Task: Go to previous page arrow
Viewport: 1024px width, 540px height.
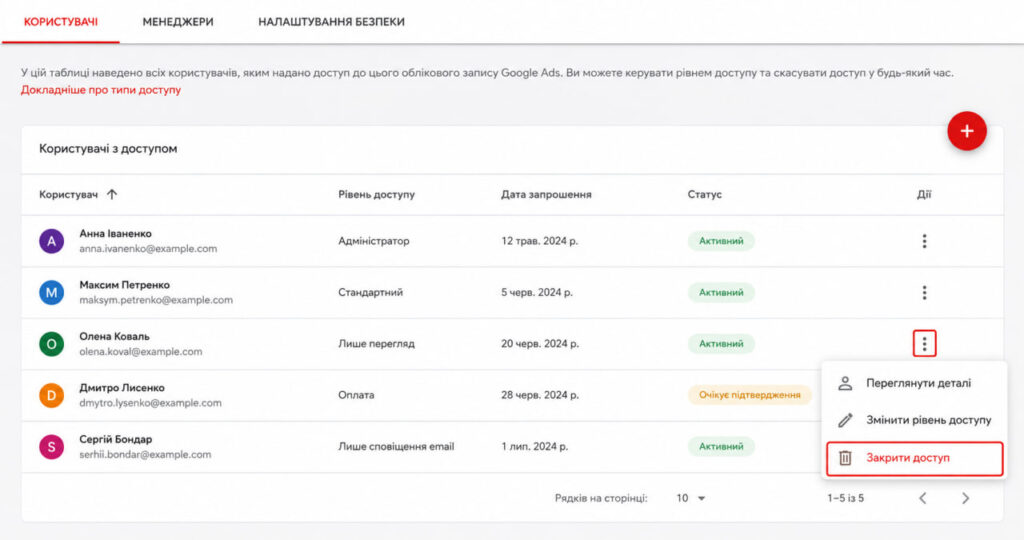Action: pyautogui.click(x=923, y=498)
